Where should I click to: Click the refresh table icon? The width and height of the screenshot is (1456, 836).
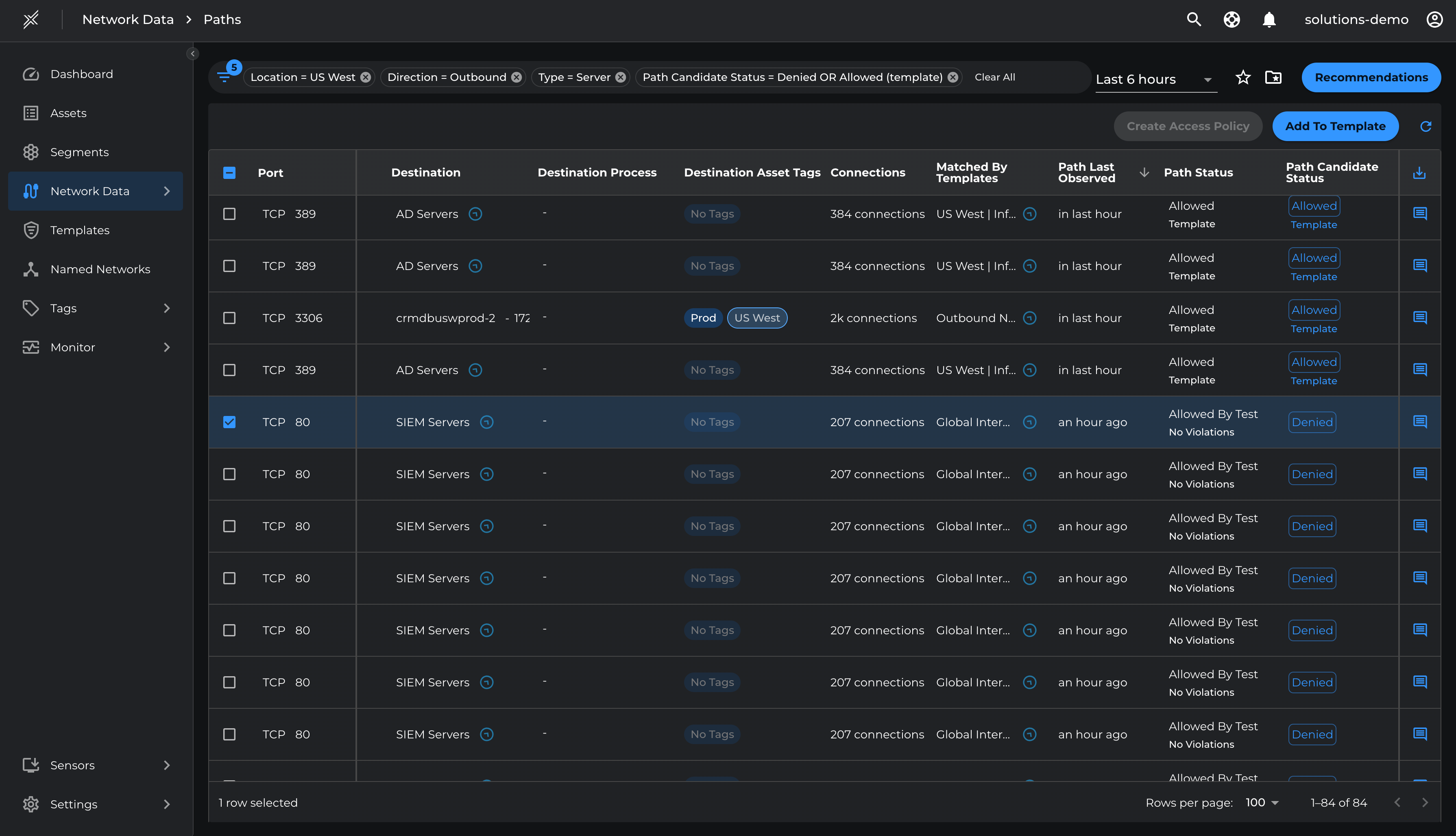coord(1425,126)
